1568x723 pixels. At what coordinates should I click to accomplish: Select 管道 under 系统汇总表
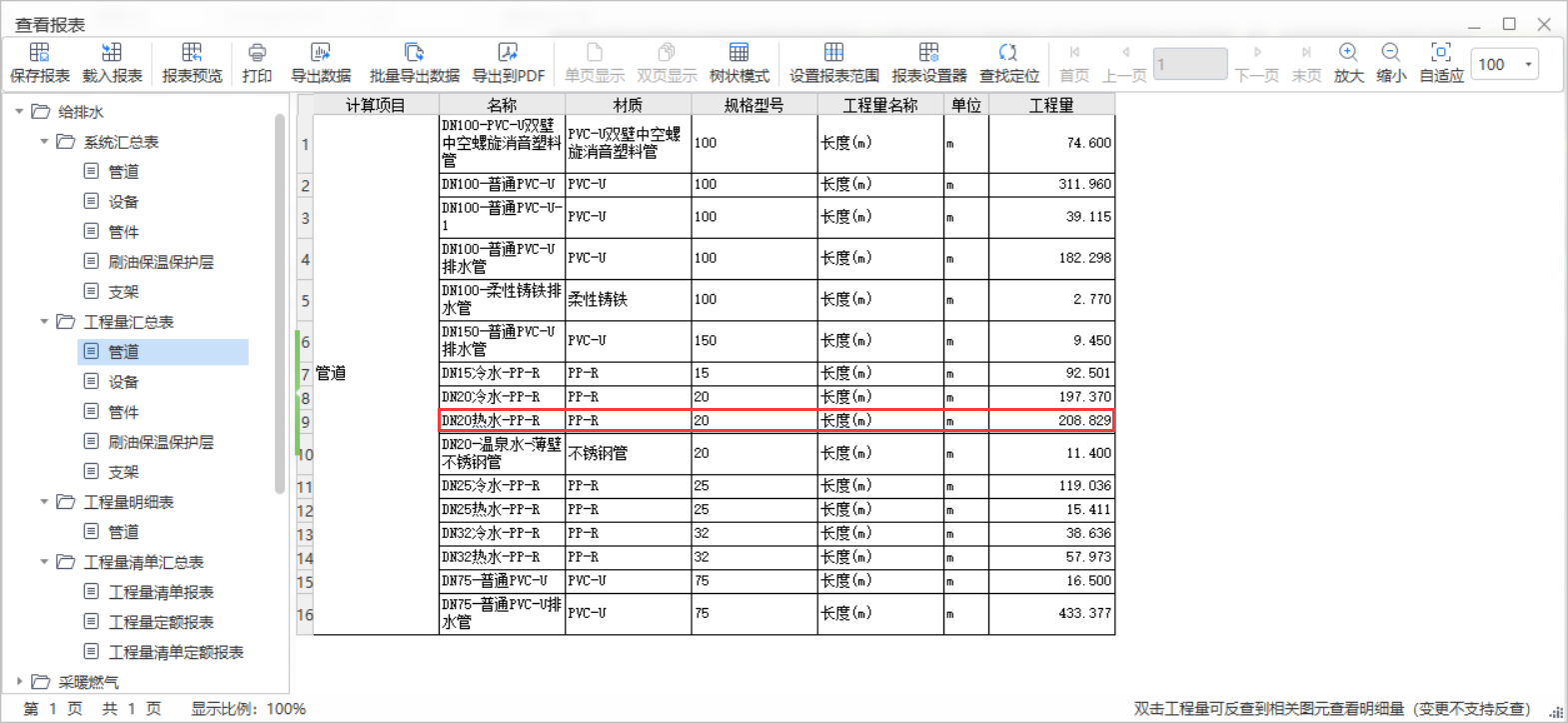[x=123, y=172]
